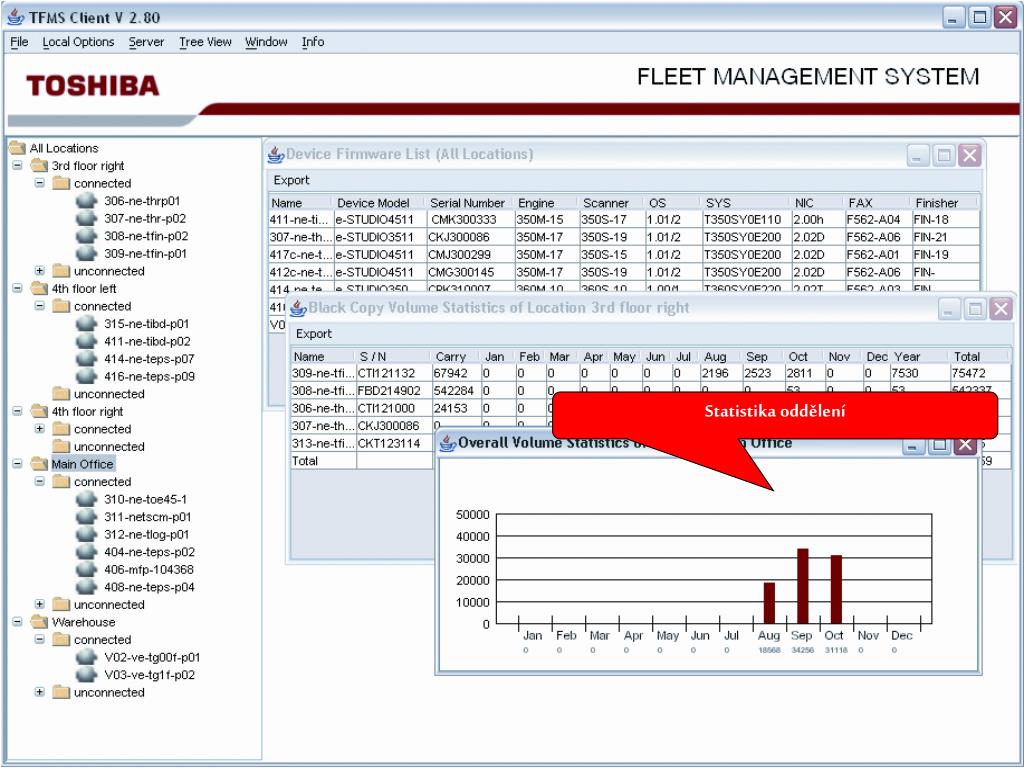Collapse connected folder under 3rd floor right
The image size is (1024, 768).
coord(40,183)
